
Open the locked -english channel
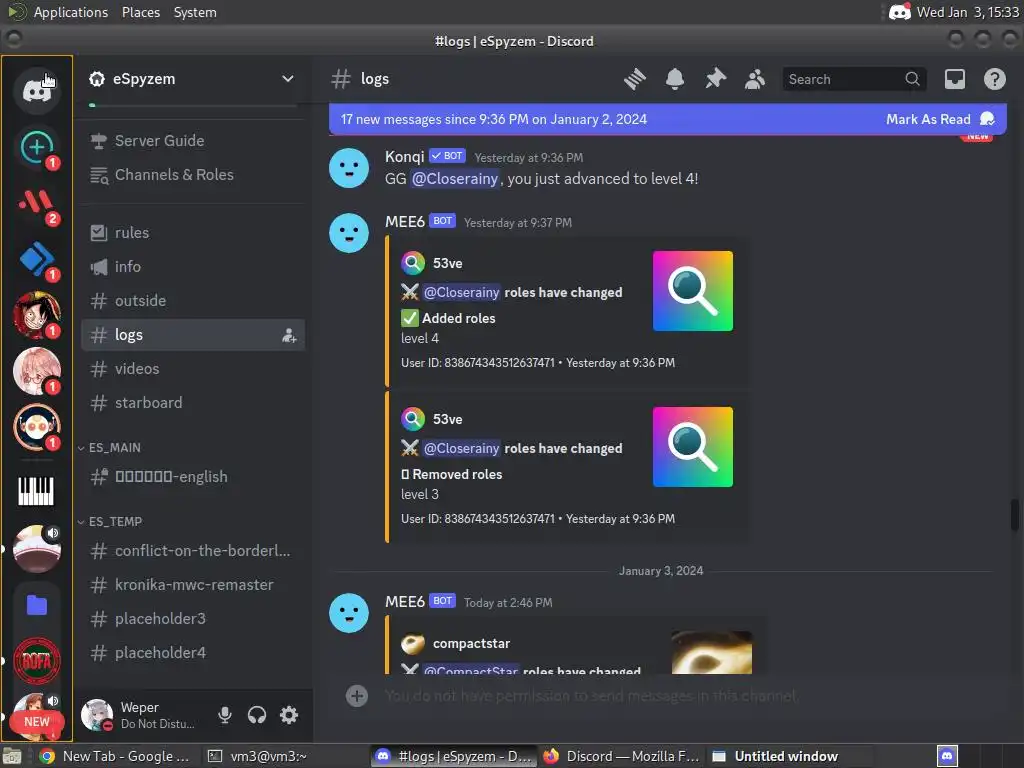[x=193, y=477]
